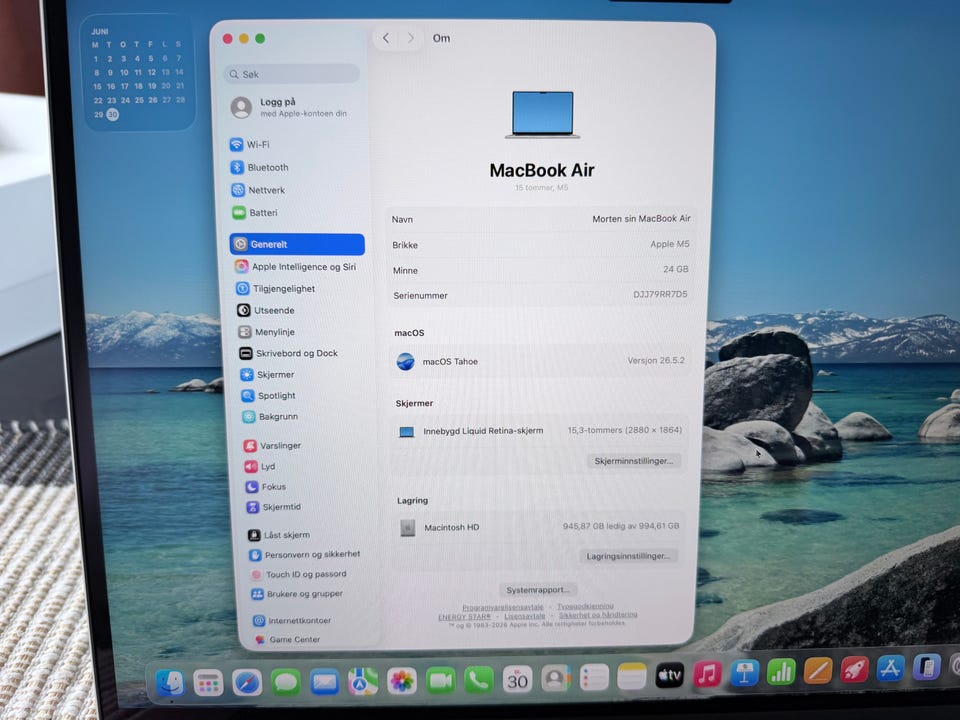This screenshot has height=720, width=960.
Task: Click the 'Versjon 26.5.2' text
Action: point(656,361)
